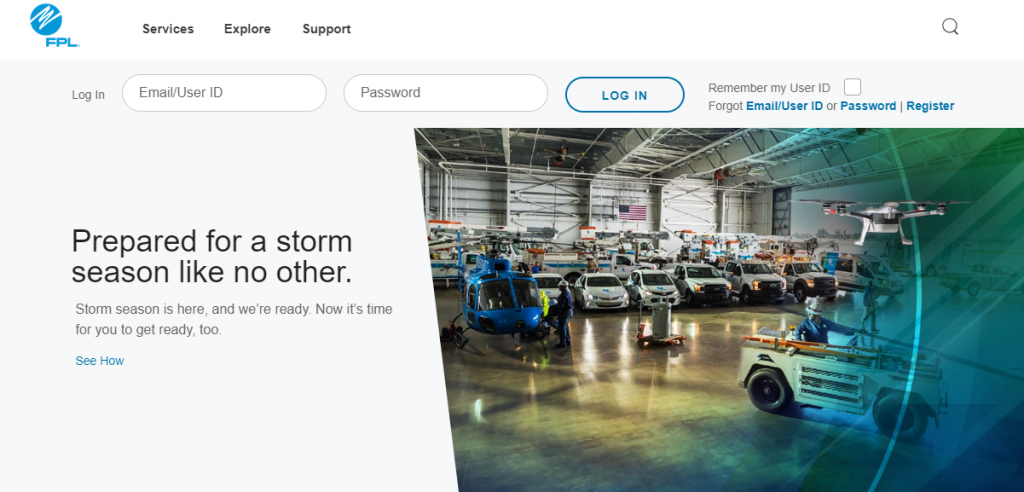Click the 'Storm season is here' paragraph
1024x492 pixels.
coord(234,320)
